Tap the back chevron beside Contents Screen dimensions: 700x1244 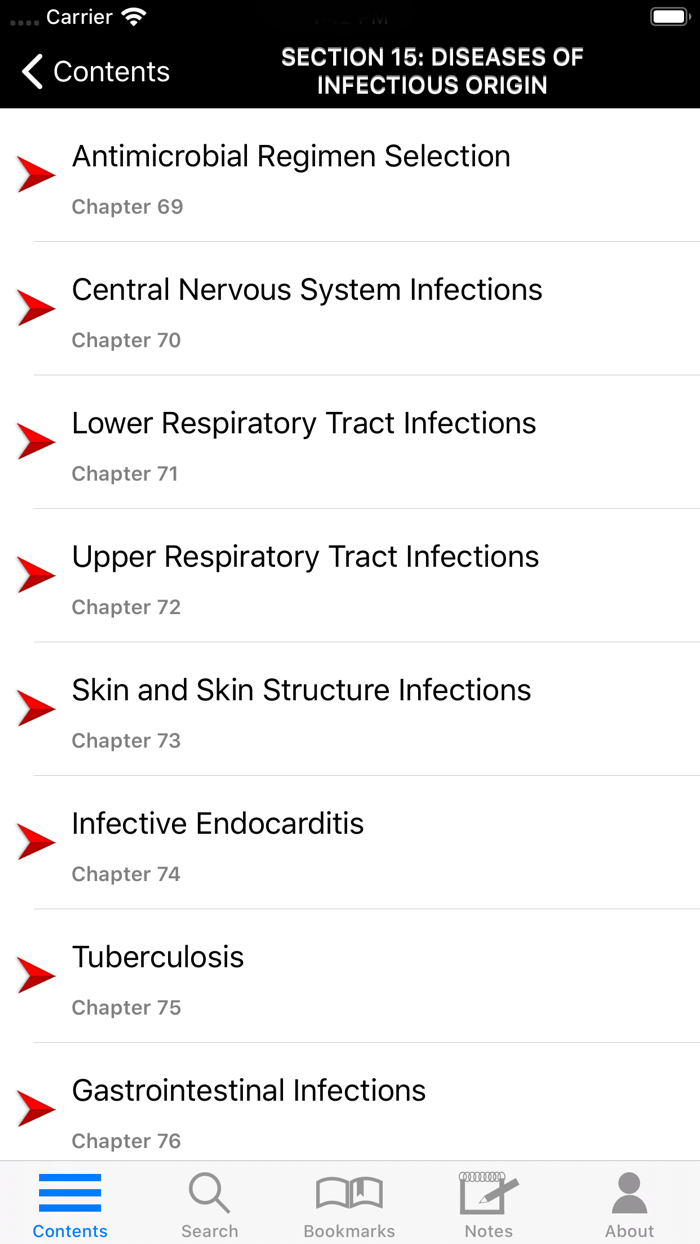coord(30,71)
